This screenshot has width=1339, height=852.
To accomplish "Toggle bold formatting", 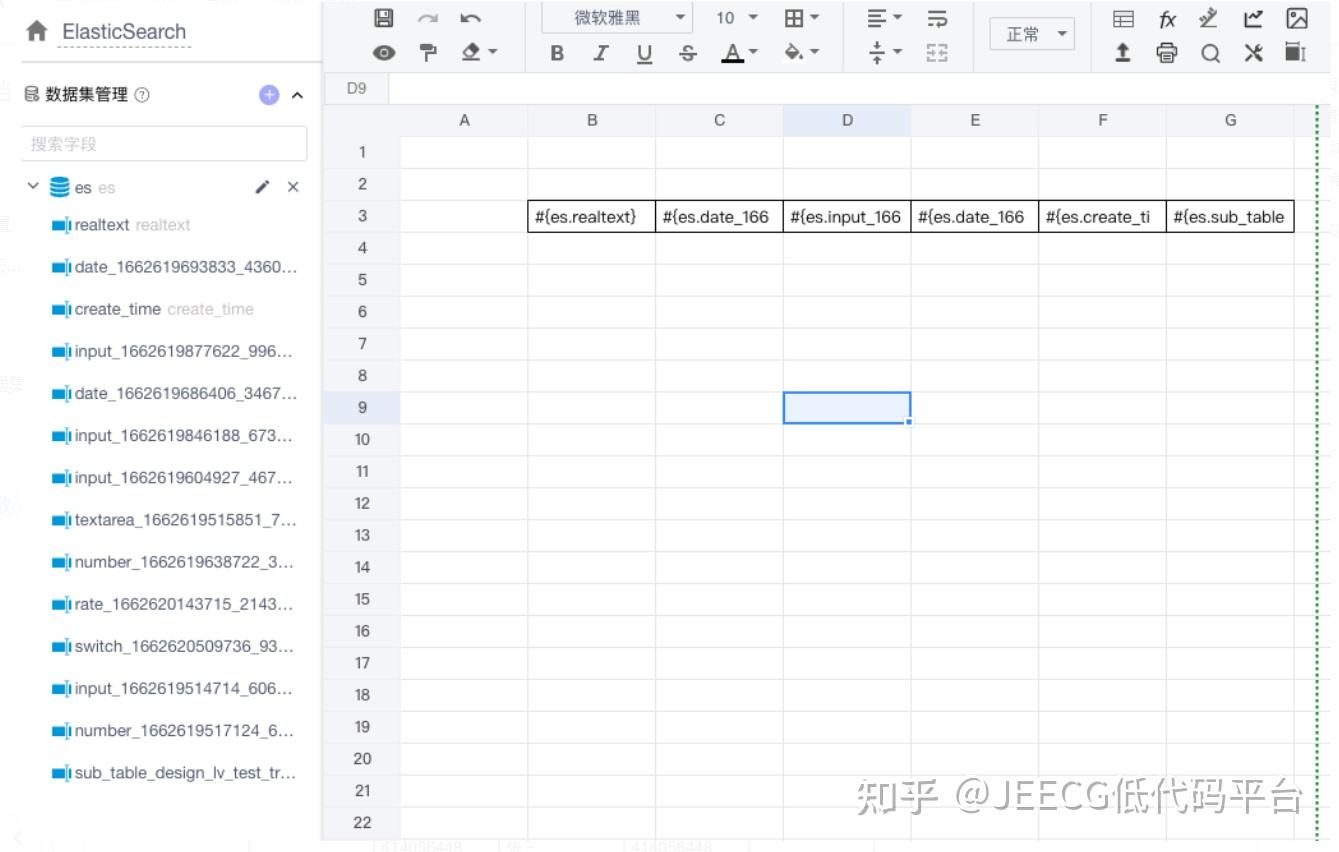I will point(557,54).
